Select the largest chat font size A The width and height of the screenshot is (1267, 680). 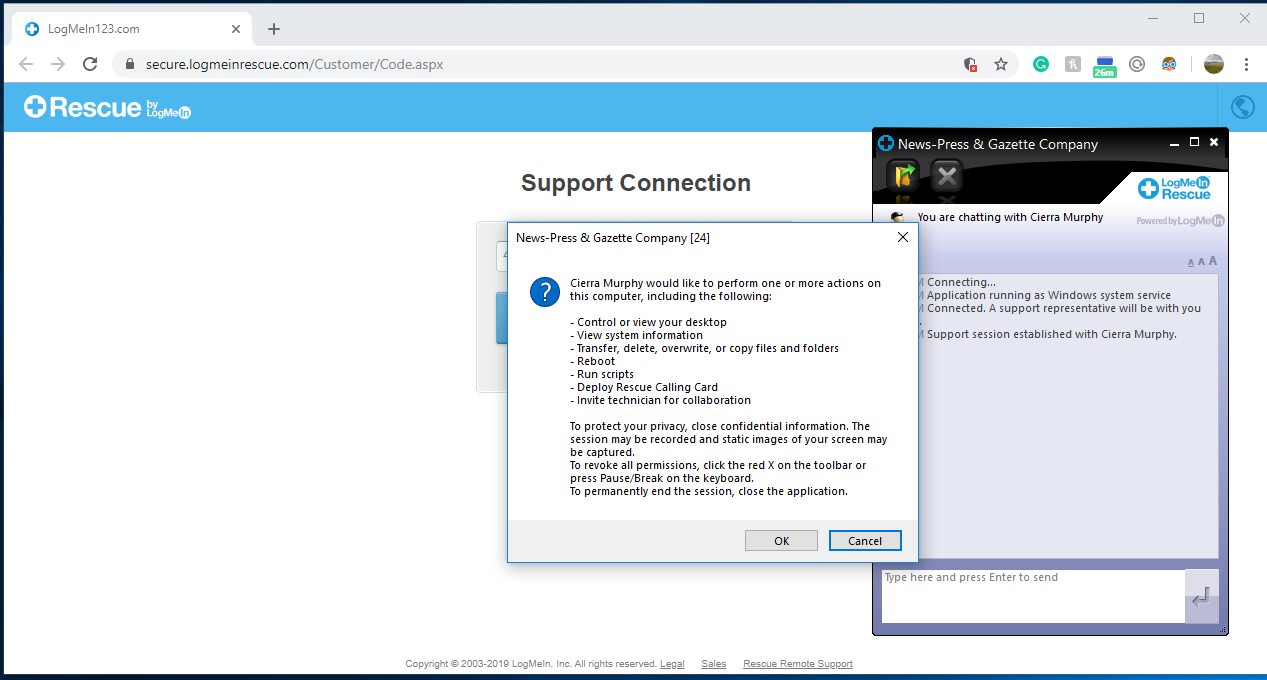point(1213,261)
